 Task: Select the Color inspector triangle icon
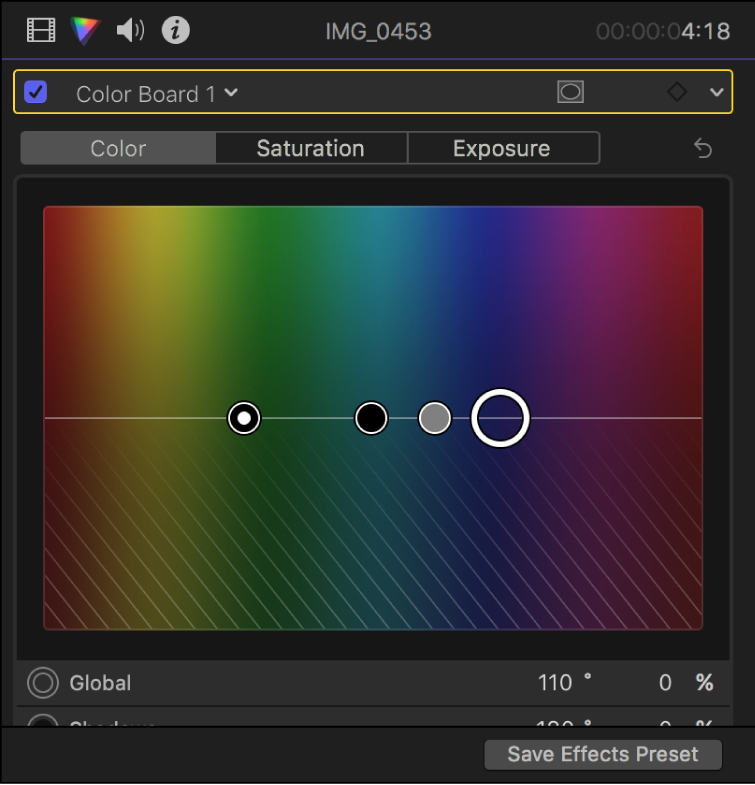86,31
